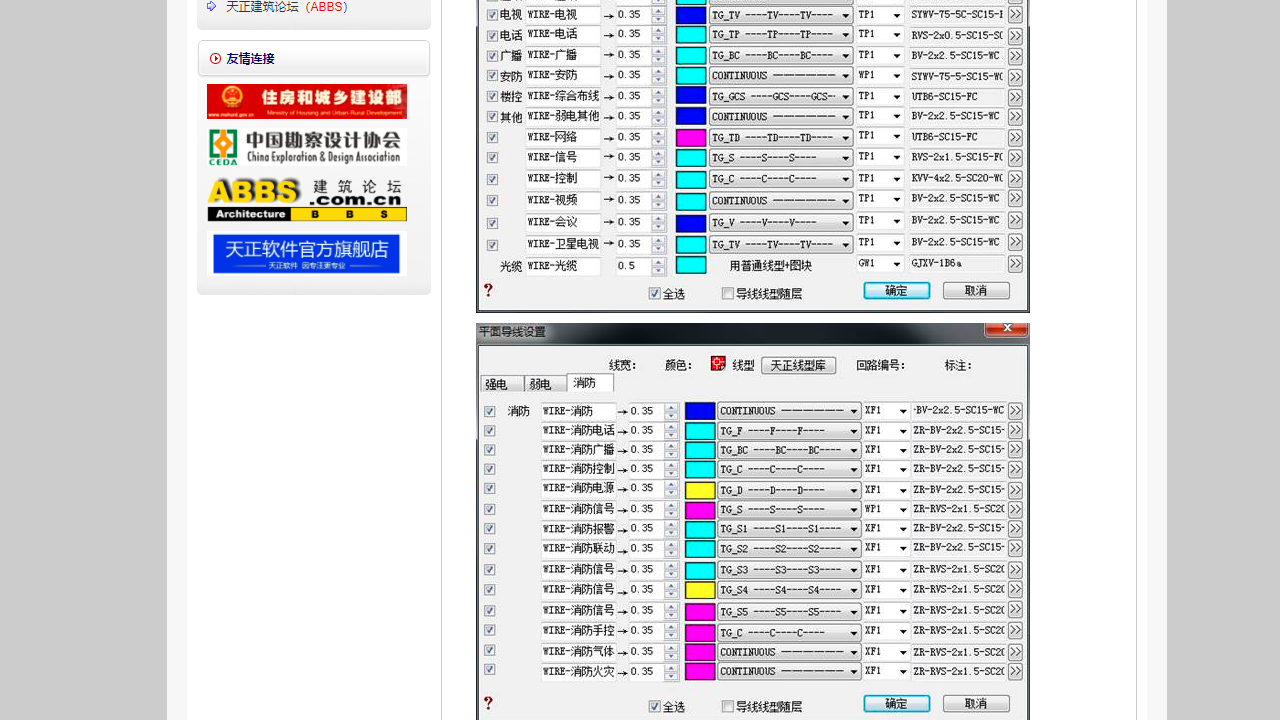Confirm settings with the 确定 button
The width and height of the screenshot is (1280, 720).
(x=896, y=703)
